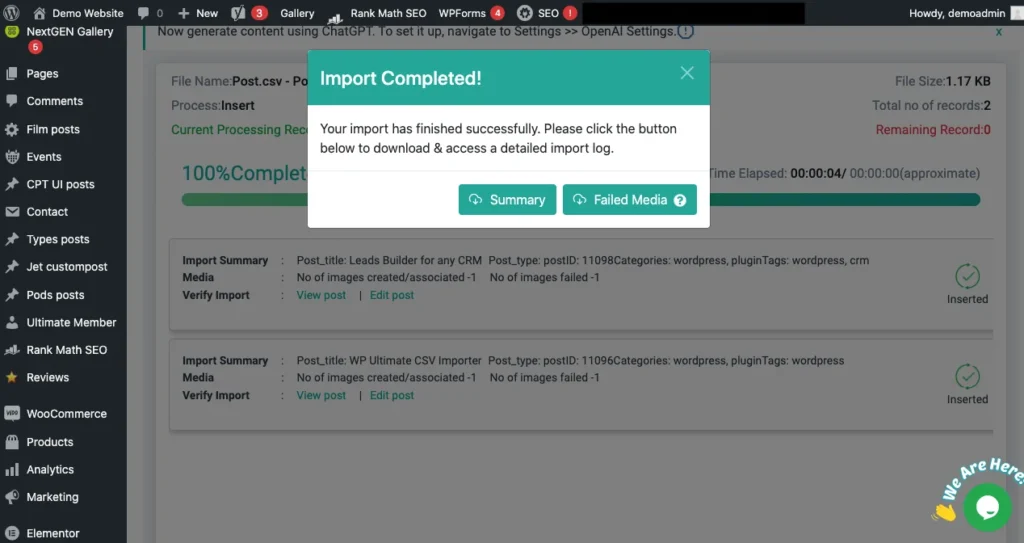This screenshot has height=543, width=1024.
Task: Download the import Summary log
Action: coord(507,200)
